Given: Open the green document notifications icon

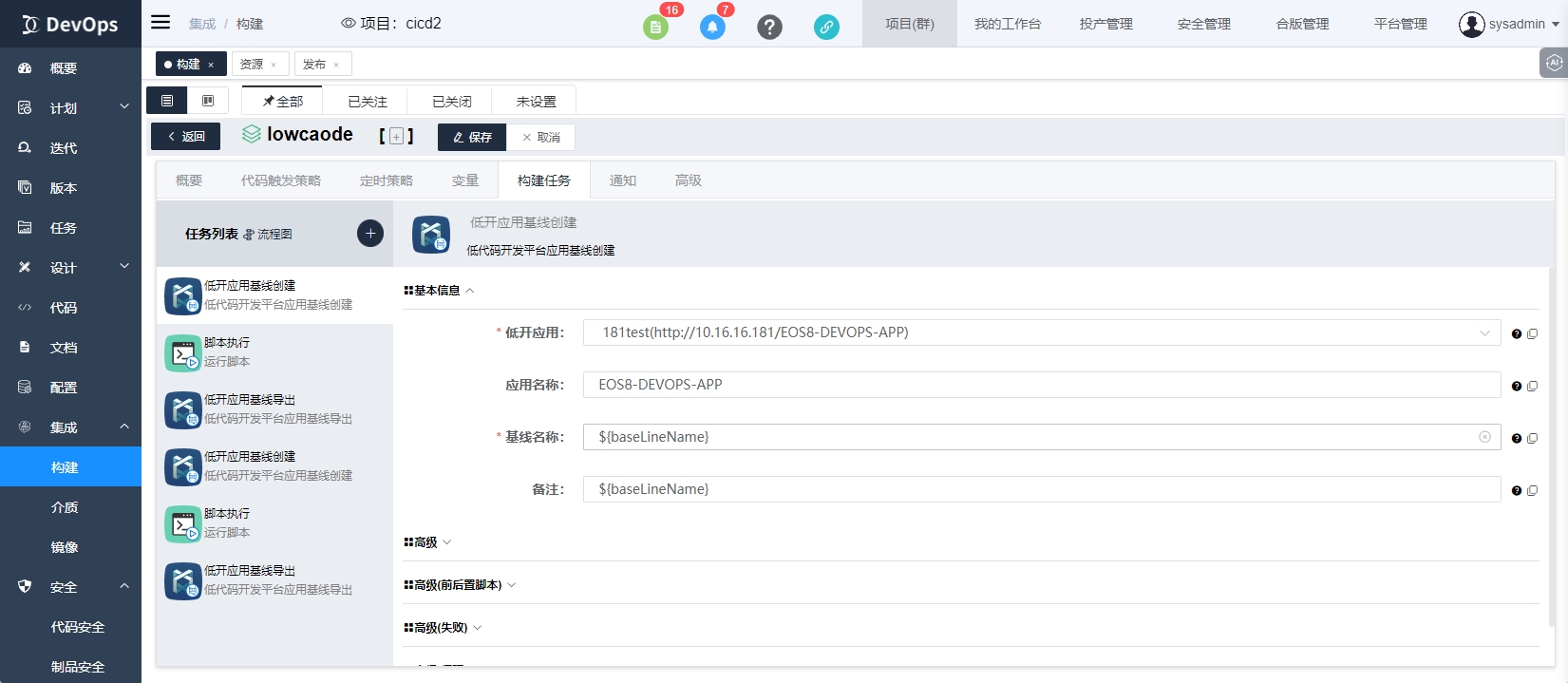Looking at the screenshot, I should [x=655, y=27].
